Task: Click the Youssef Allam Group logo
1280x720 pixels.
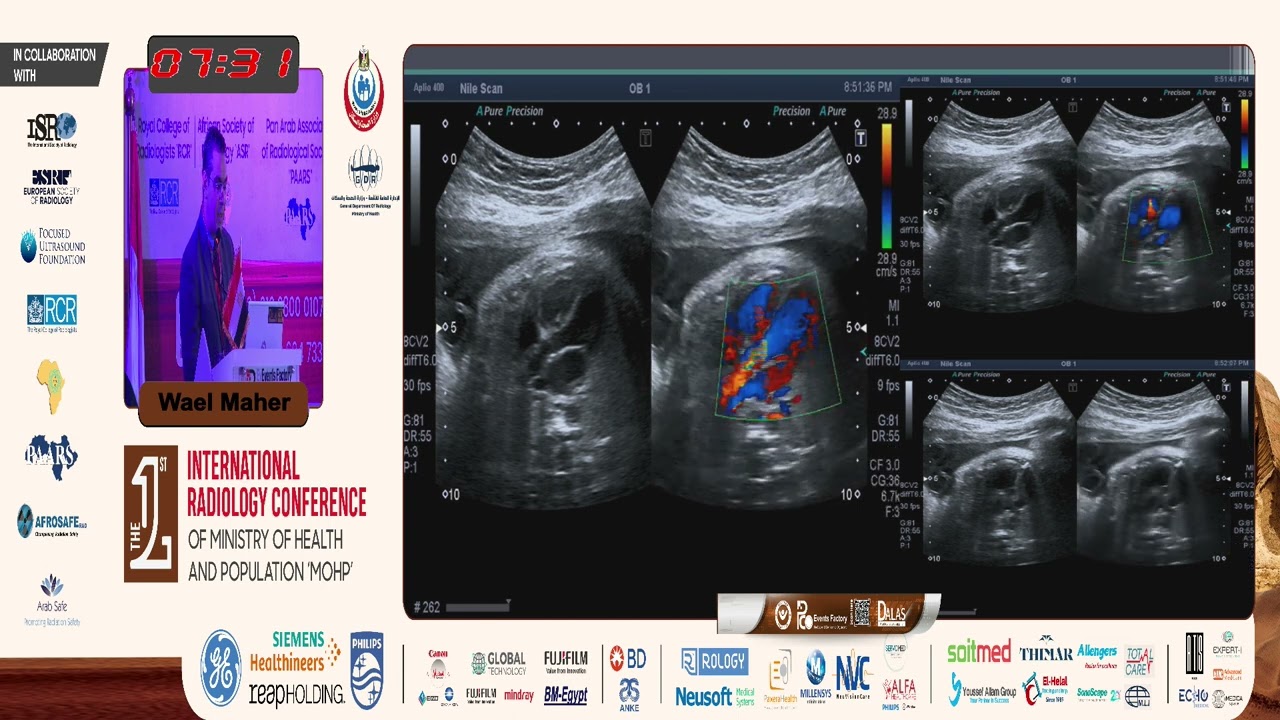Action: (x=982, y=690)
